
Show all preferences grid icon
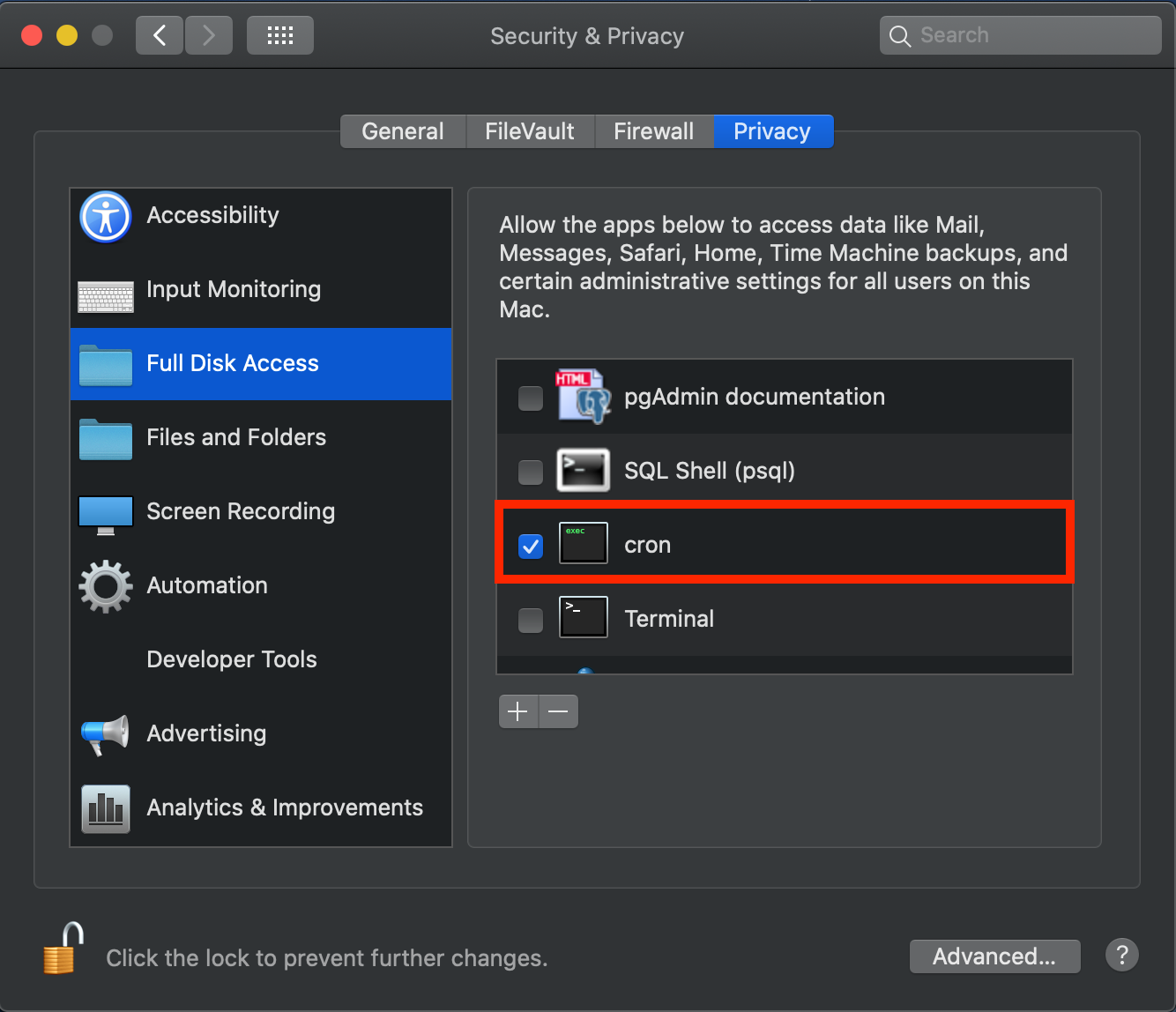click(280, 35)
